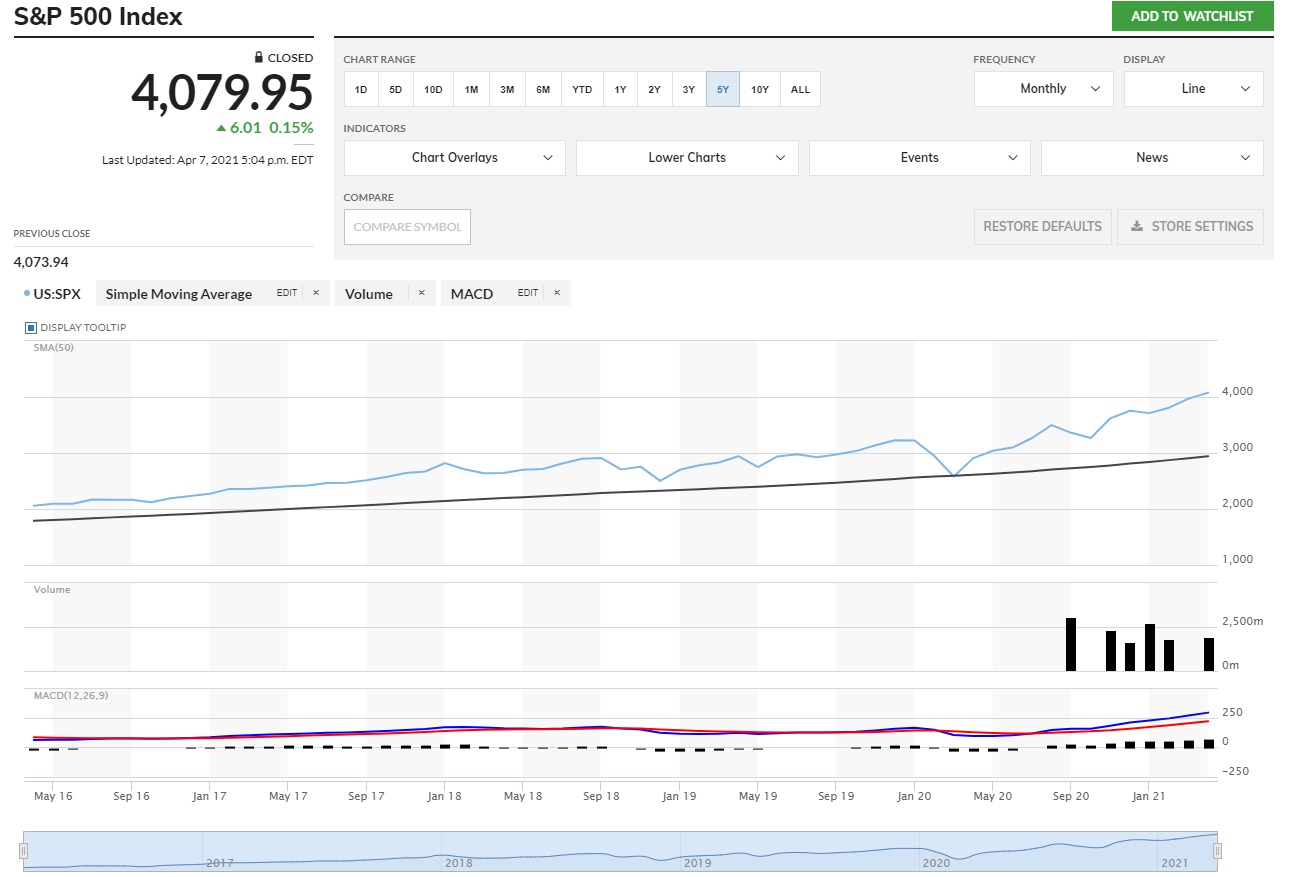Image resolution: width=1295 pixels, height=877 pixels.
Task: Click the left handle of timeline range slider
Action: [x=23, y=851]
